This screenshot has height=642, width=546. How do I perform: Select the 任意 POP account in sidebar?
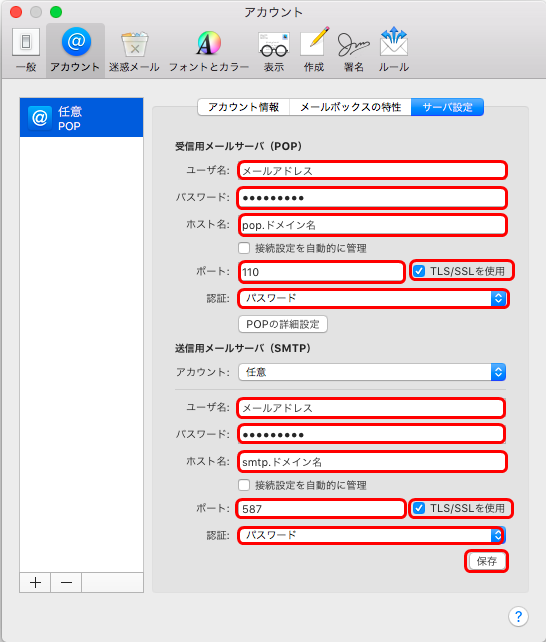pyautogui.click(x=81, y=118)
